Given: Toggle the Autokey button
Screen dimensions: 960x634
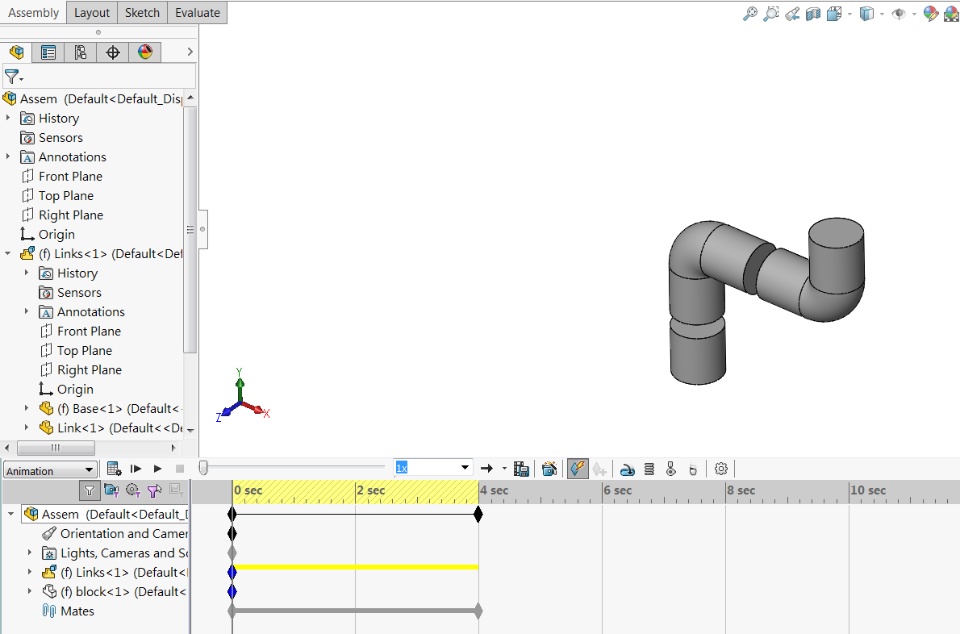Looking at the screenshot, I should point(578,469).
